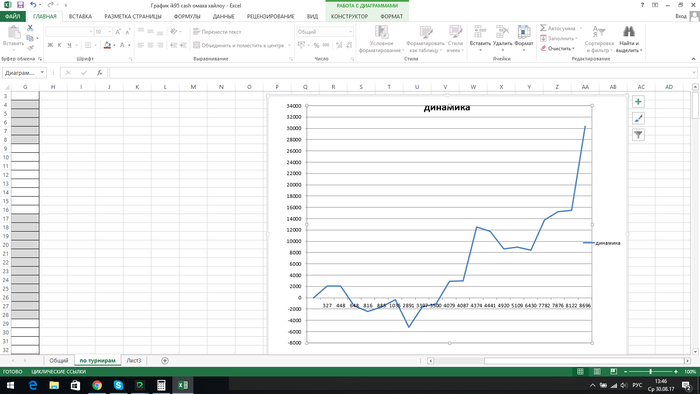Click the fill color bucket icon
This screenshot has width=700, height=394.
point(107,45)
